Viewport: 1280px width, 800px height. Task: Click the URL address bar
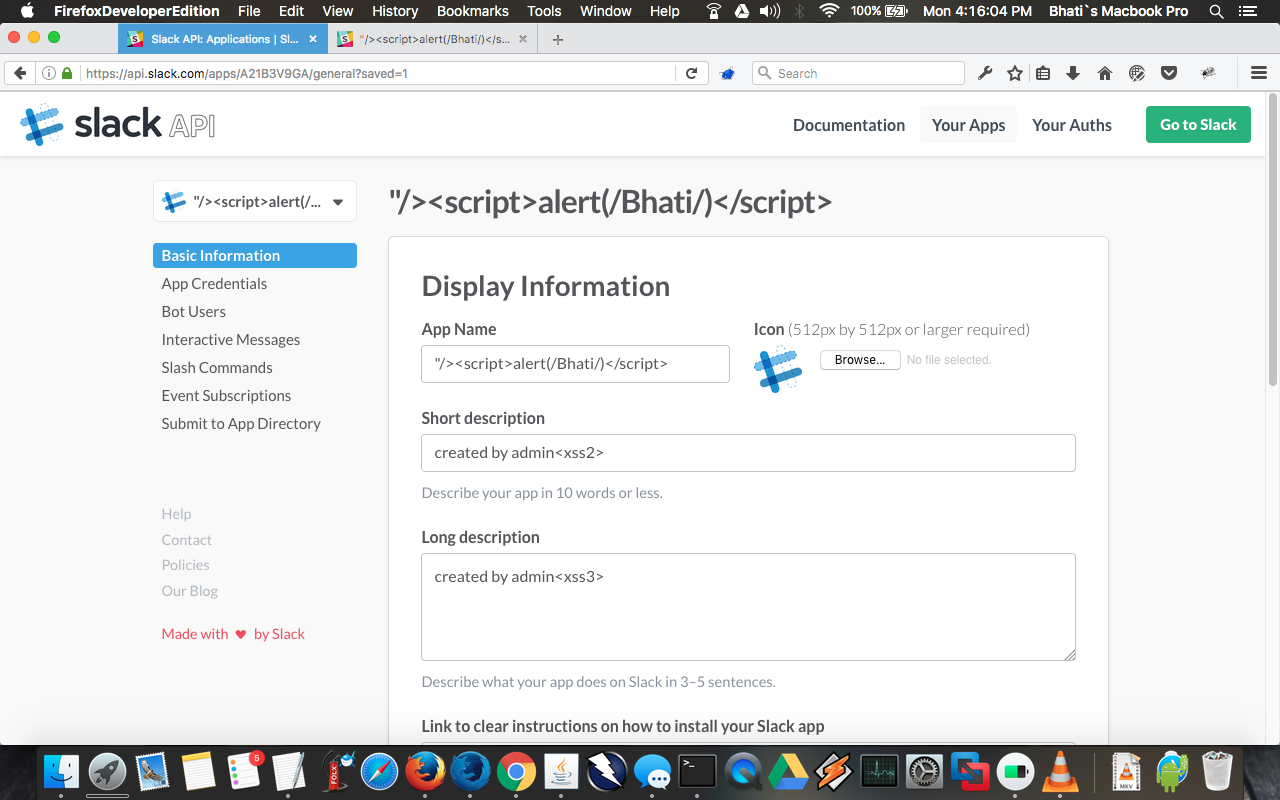(x=378, y=73)
